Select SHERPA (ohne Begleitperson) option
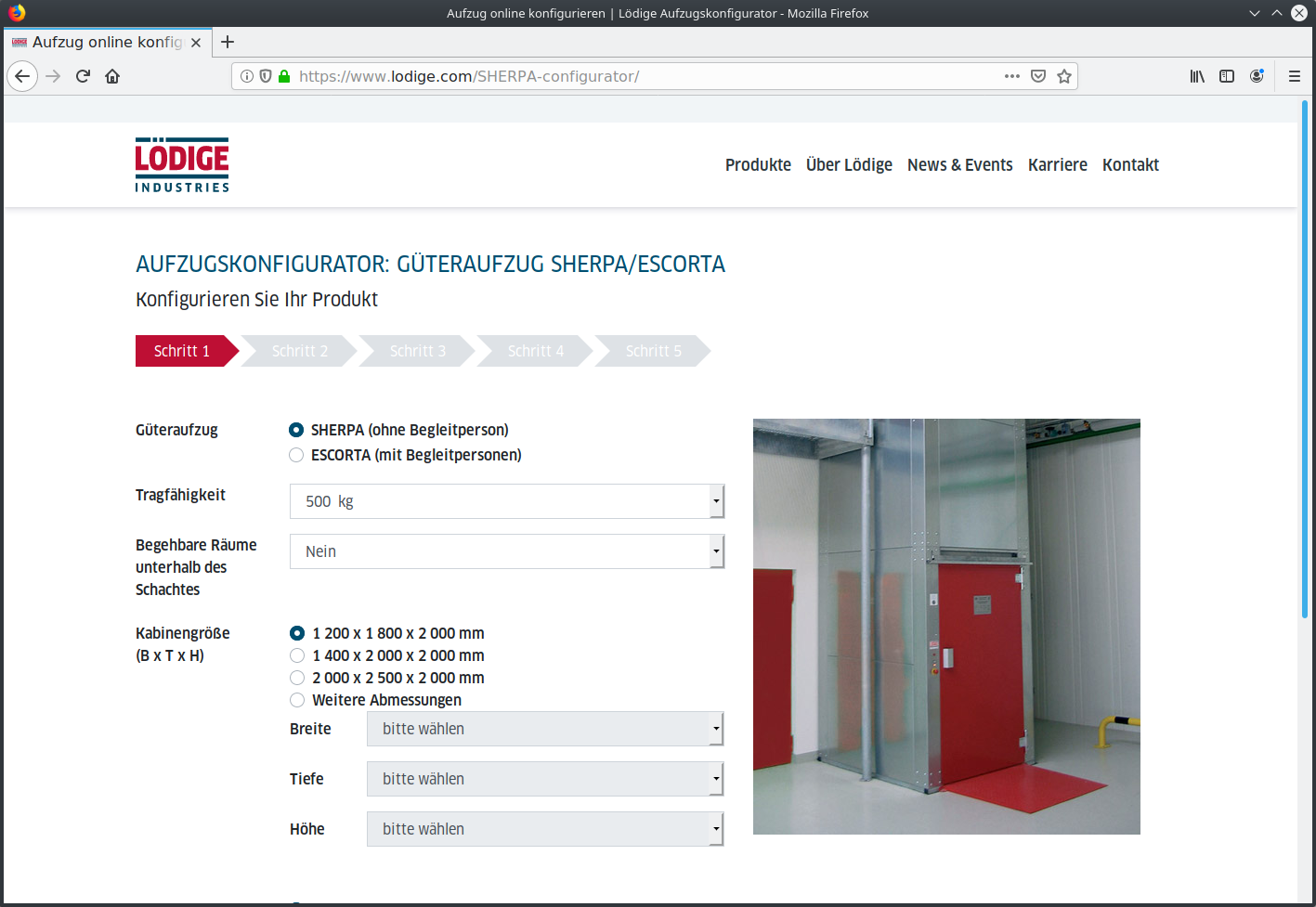This screenshot has height=907, width=1316. point(296,430)
